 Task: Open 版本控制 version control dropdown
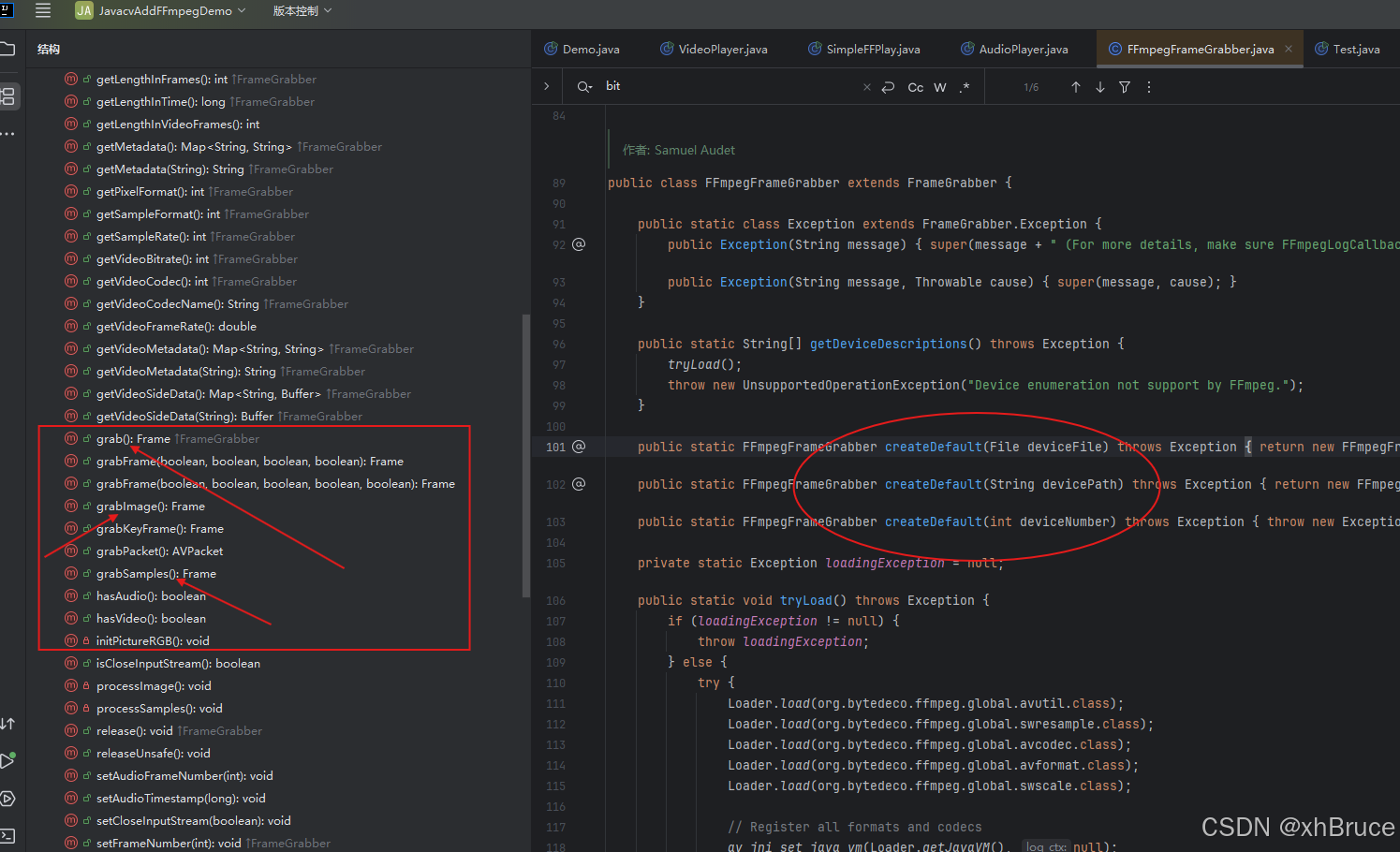pyautogui.click(x=302, y=11)
